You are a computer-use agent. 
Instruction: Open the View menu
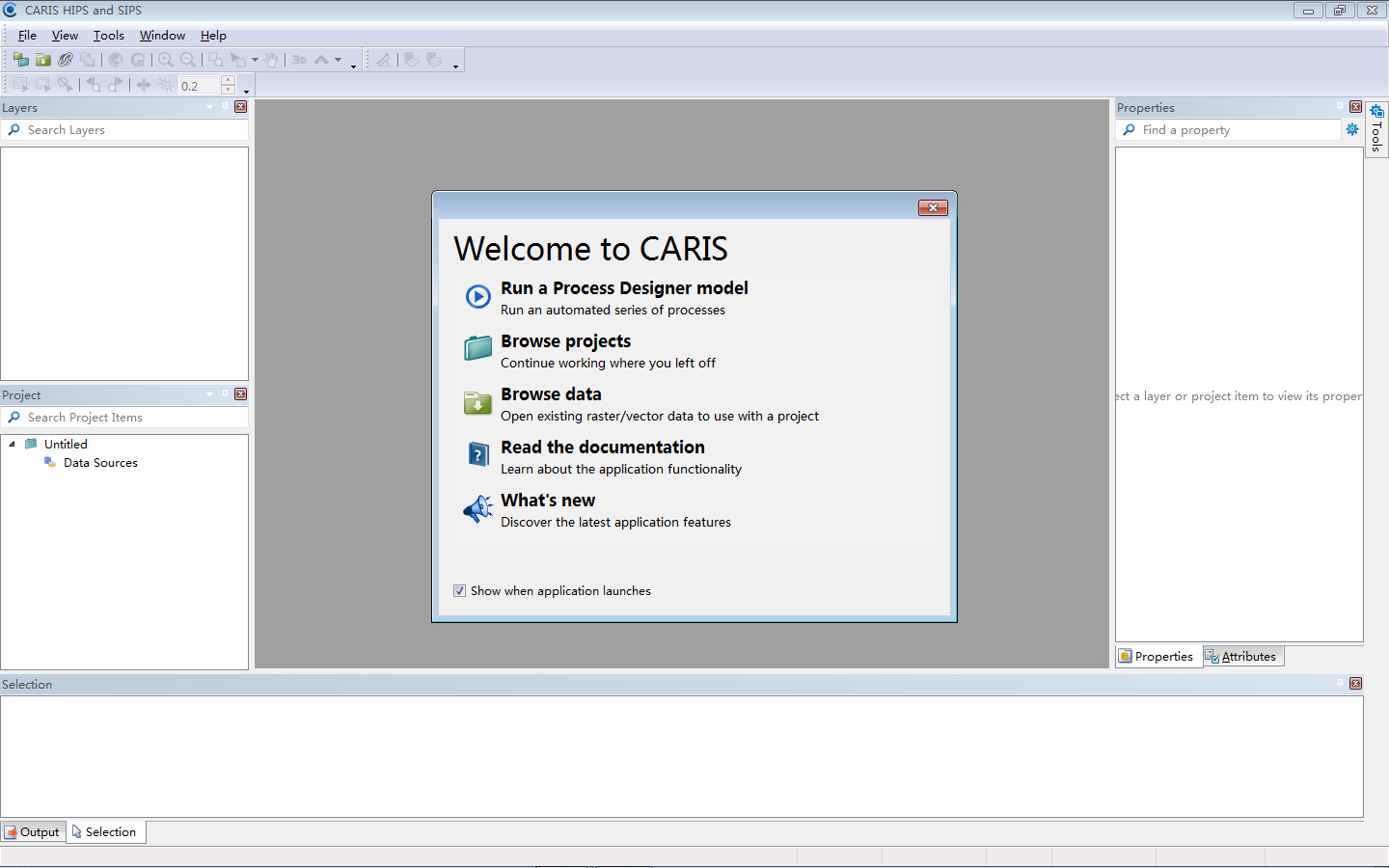pyautogui.click(x=65, y=35)
